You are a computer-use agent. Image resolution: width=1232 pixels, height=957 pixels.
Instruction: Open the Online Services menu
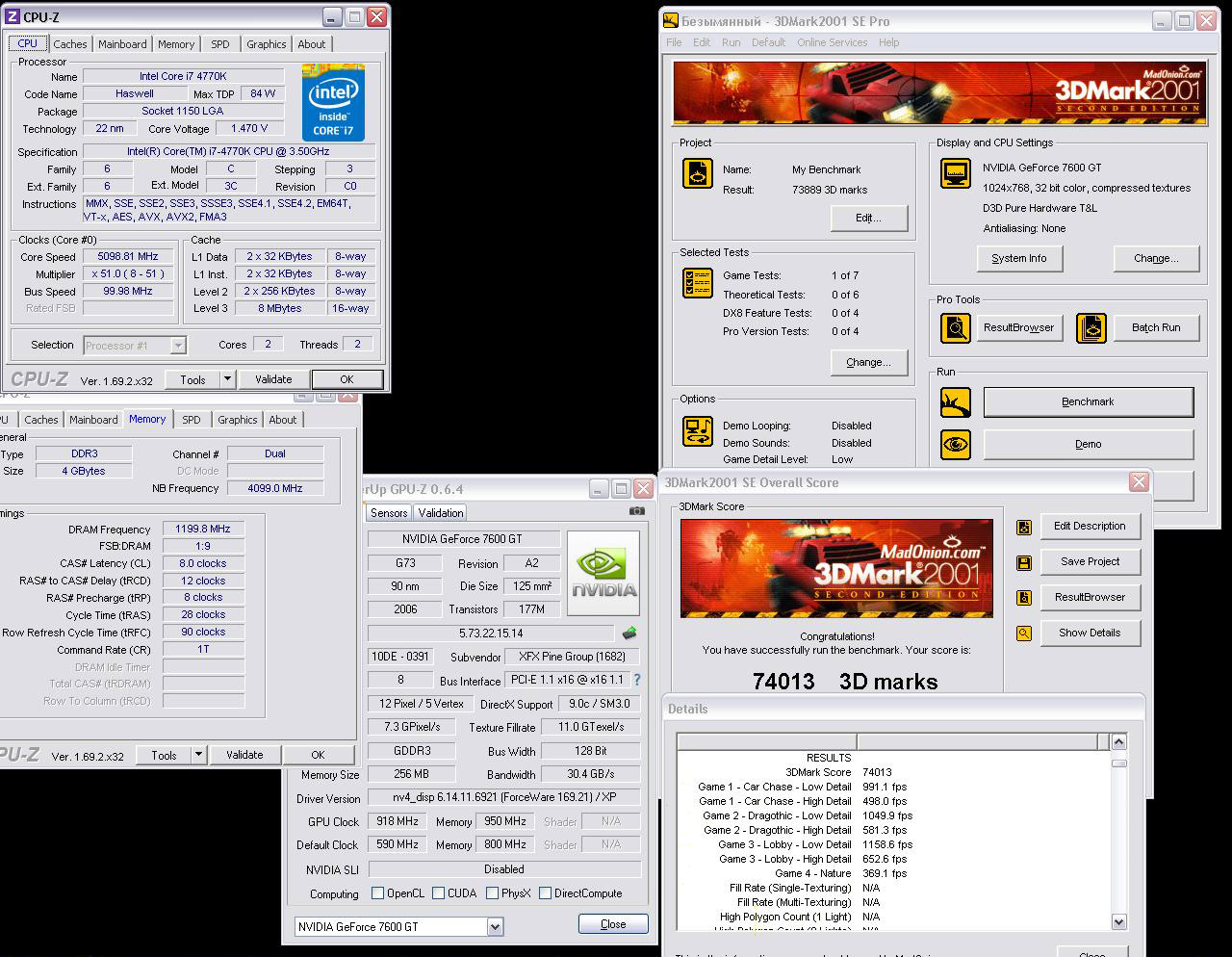[833, 42]
